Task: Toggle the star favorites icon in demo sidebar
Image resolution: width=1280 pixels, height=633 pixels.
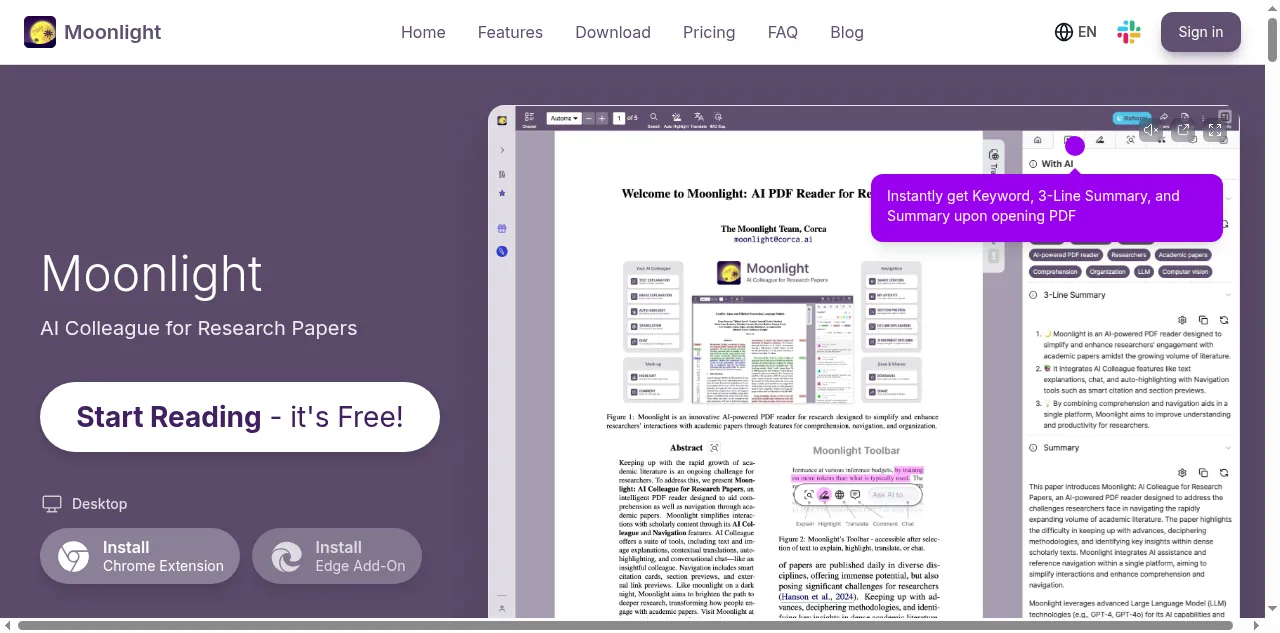Action: pyautogui.click(x=502, y=193)
